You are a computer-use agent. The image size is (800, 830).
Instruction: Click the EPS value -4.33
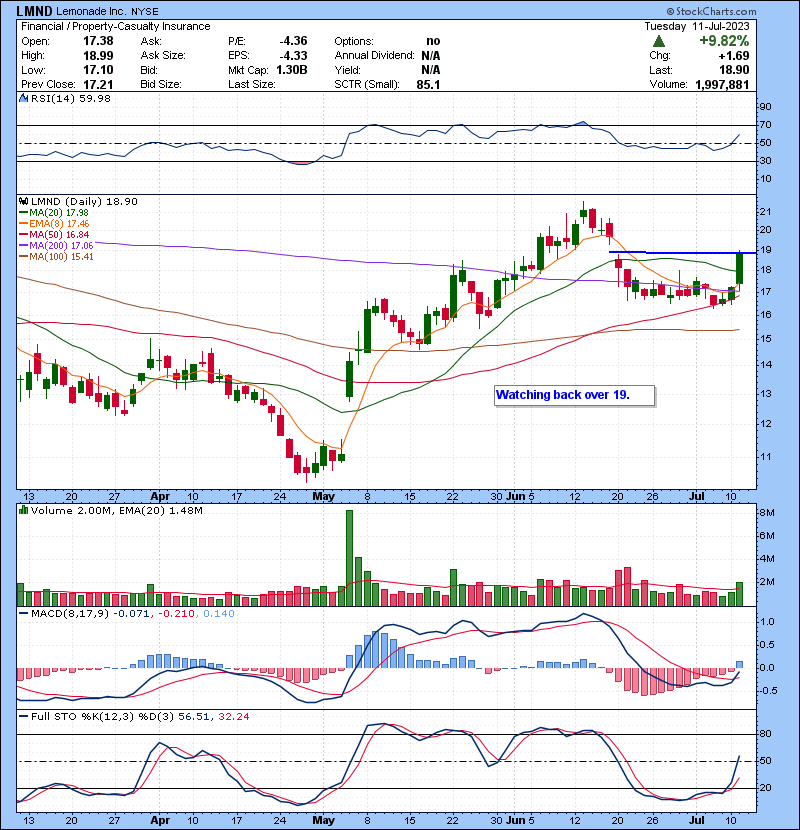(x=293, y=56)
